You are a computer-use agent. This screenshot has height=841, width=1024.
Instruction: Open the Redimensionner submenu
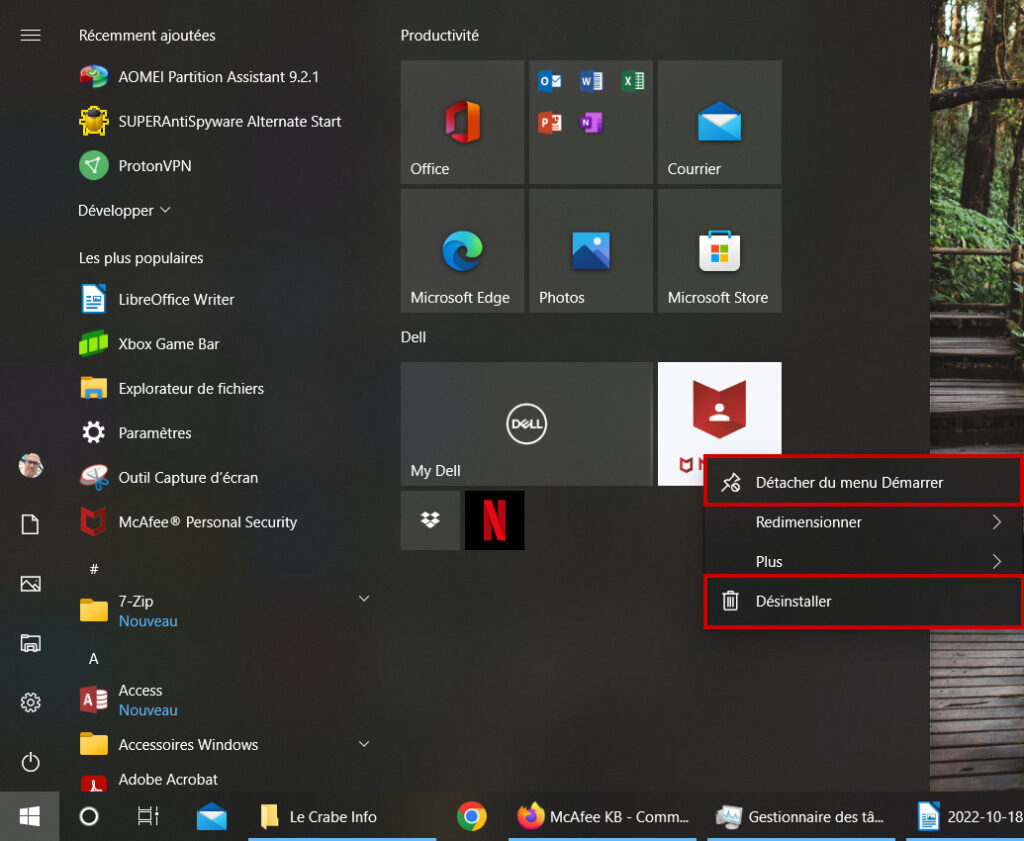click(863, 522)
